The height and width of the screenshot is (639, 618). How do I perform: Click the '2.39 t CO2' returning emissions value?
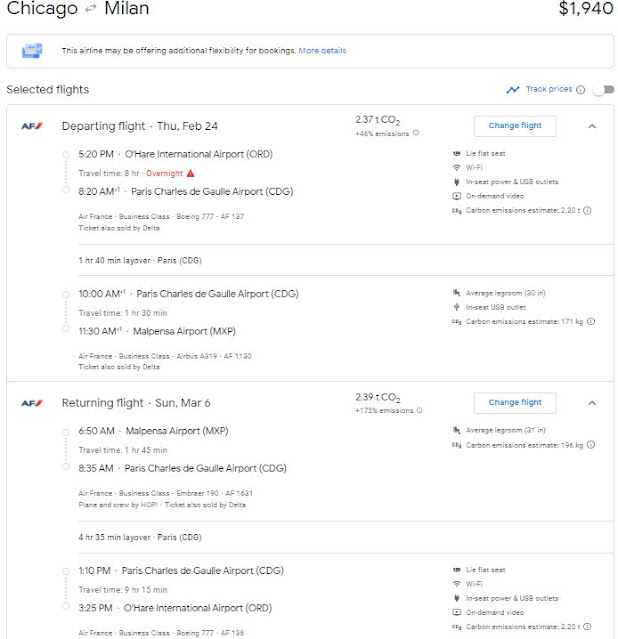[x=377, y=397]
